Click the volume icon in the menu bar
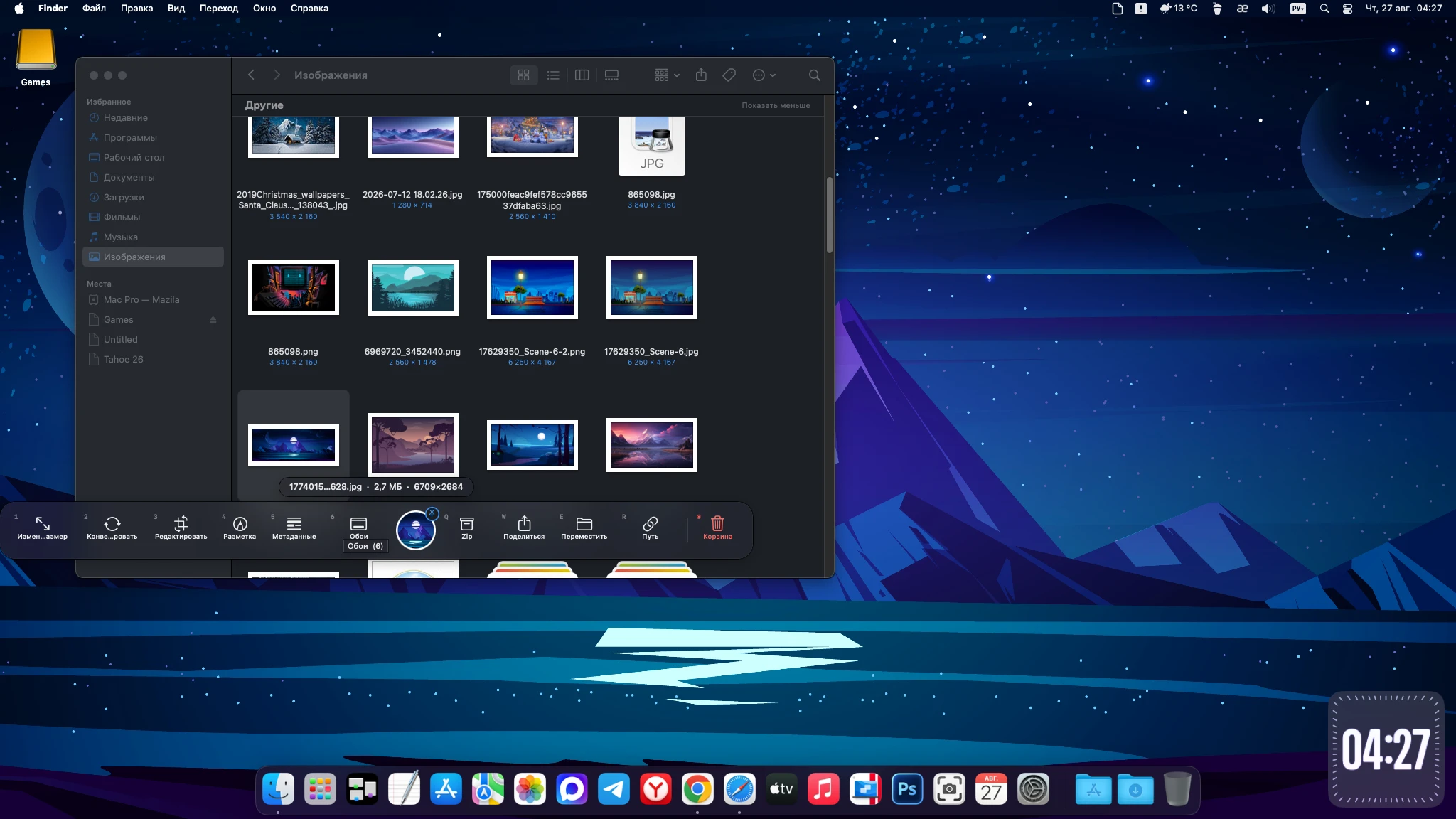Image resolution: width=1456 pixels, height=819 pixels. 1268,9
